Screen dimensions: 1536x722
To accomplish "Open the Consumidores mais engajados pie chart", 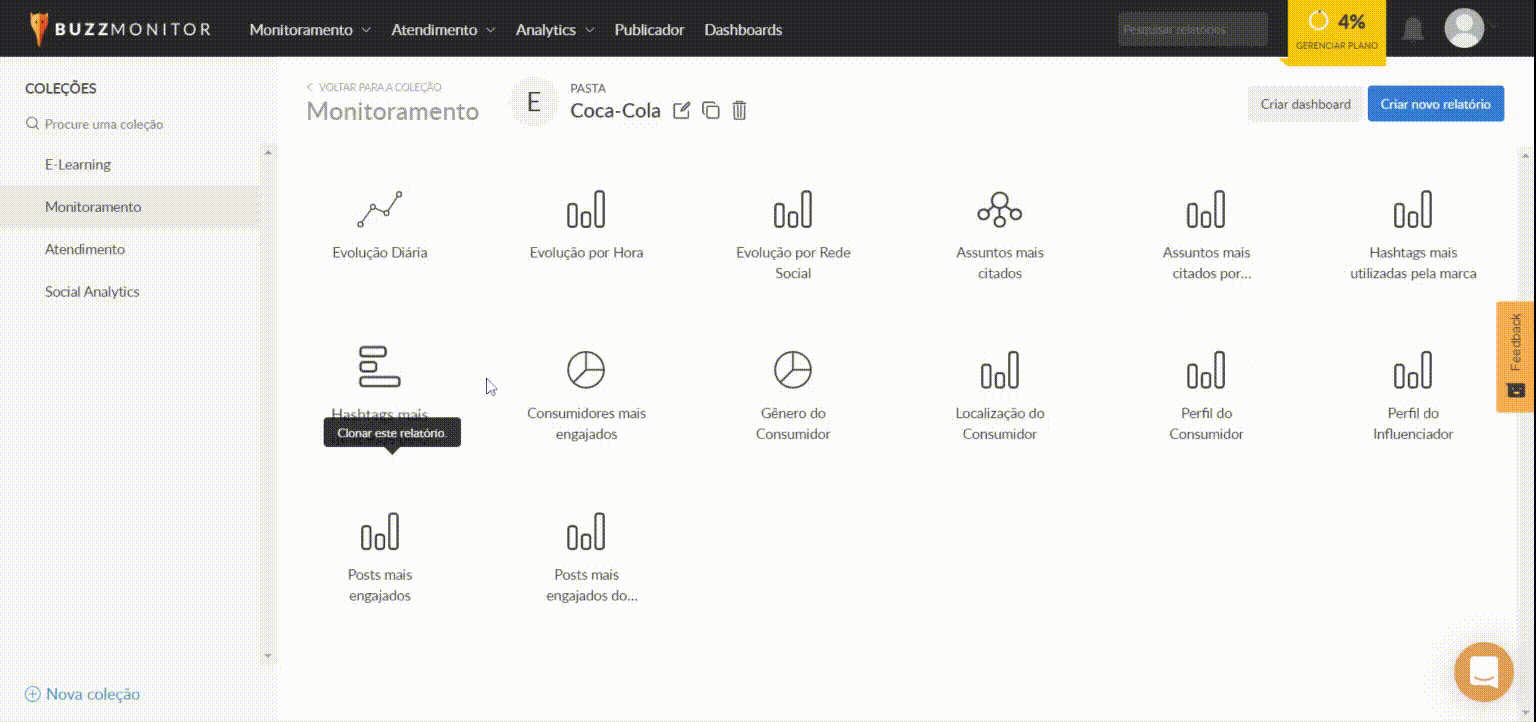I will 586,370.
